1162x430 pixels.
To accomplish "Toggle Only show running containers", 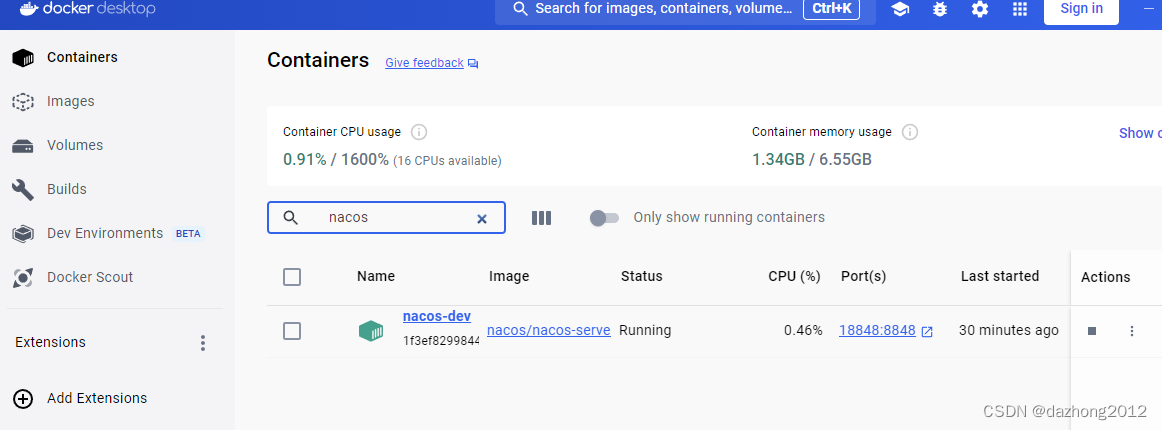I will [x=604, y=218].
